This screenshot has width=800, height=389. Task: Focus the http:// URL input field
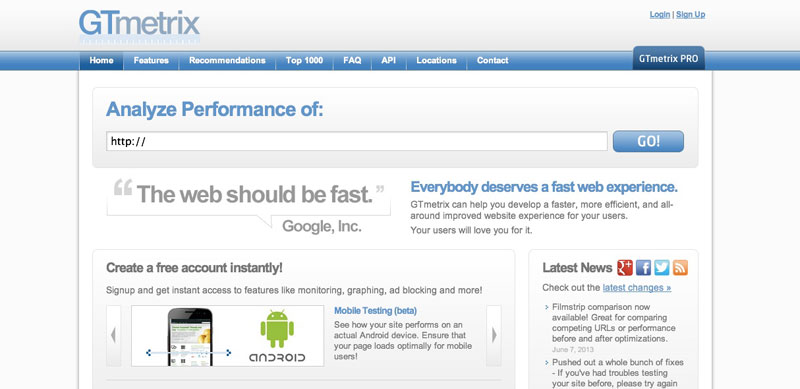click(x=357, y=141)
